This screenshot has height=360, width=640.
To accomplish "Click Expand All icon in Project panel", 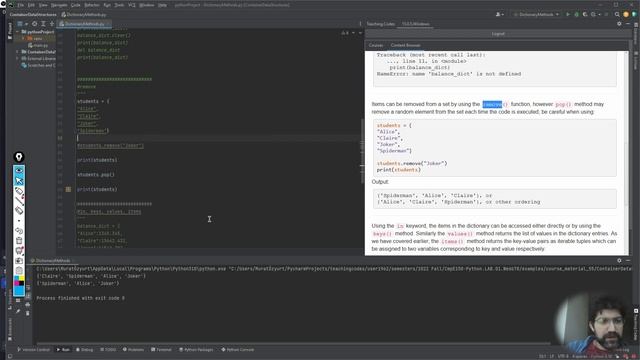I will point(43,24).
